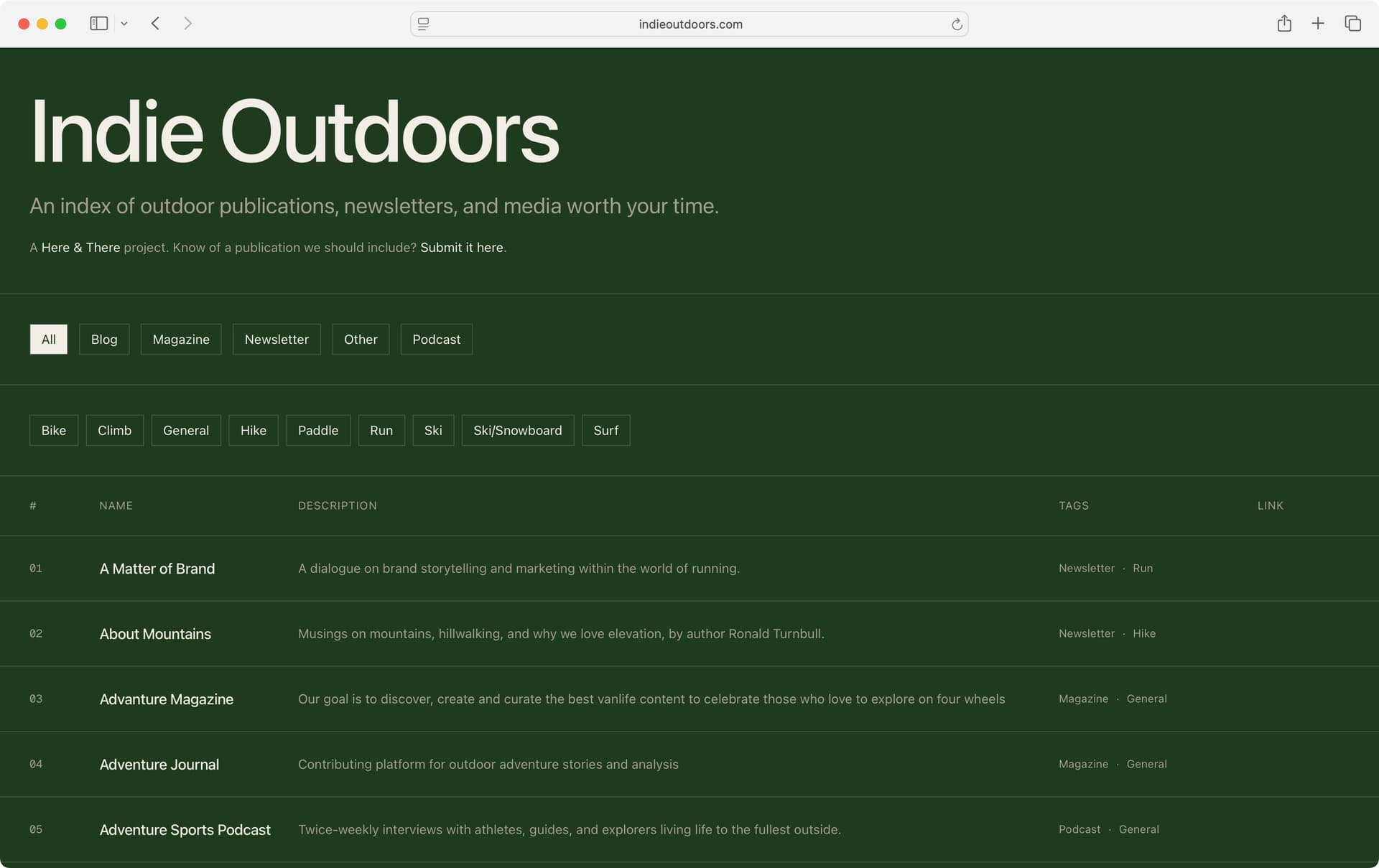Switch to the Blog filter
Viewport: 1379px width, 868px height.
point(103,339)
